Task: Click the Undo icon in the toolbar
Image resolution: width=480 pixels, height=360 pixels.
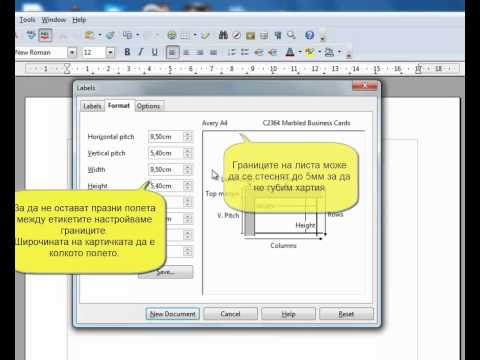Action: click(x=128, y=35)
